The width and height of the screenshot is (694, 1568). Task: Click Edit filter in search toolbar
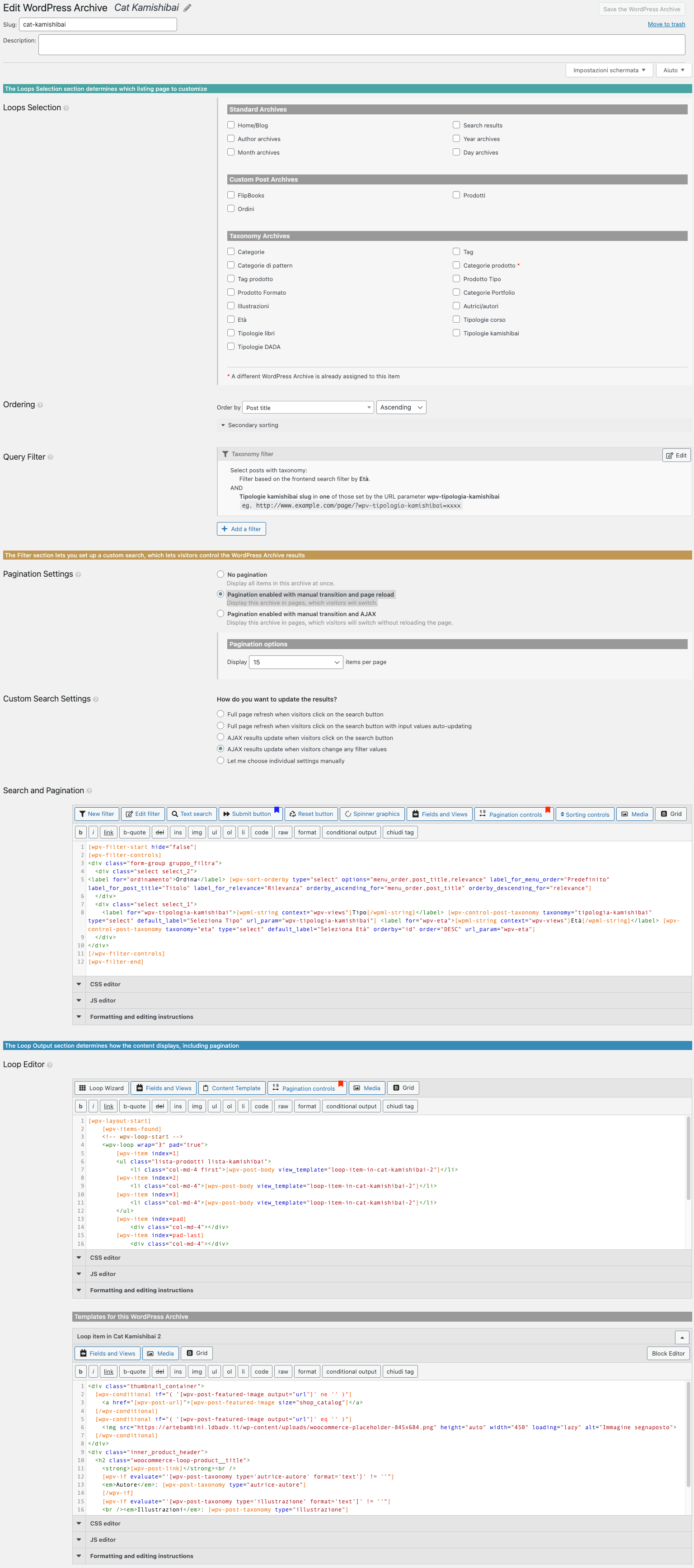coord(143,814)
